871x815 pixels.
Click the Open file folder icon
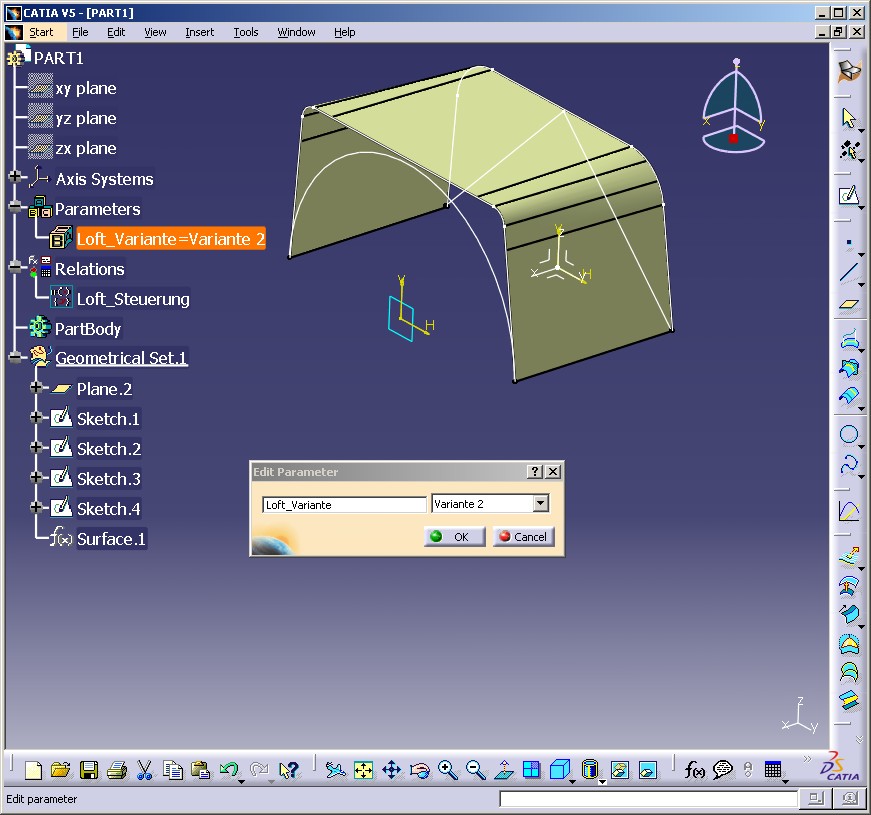point(61,770)
